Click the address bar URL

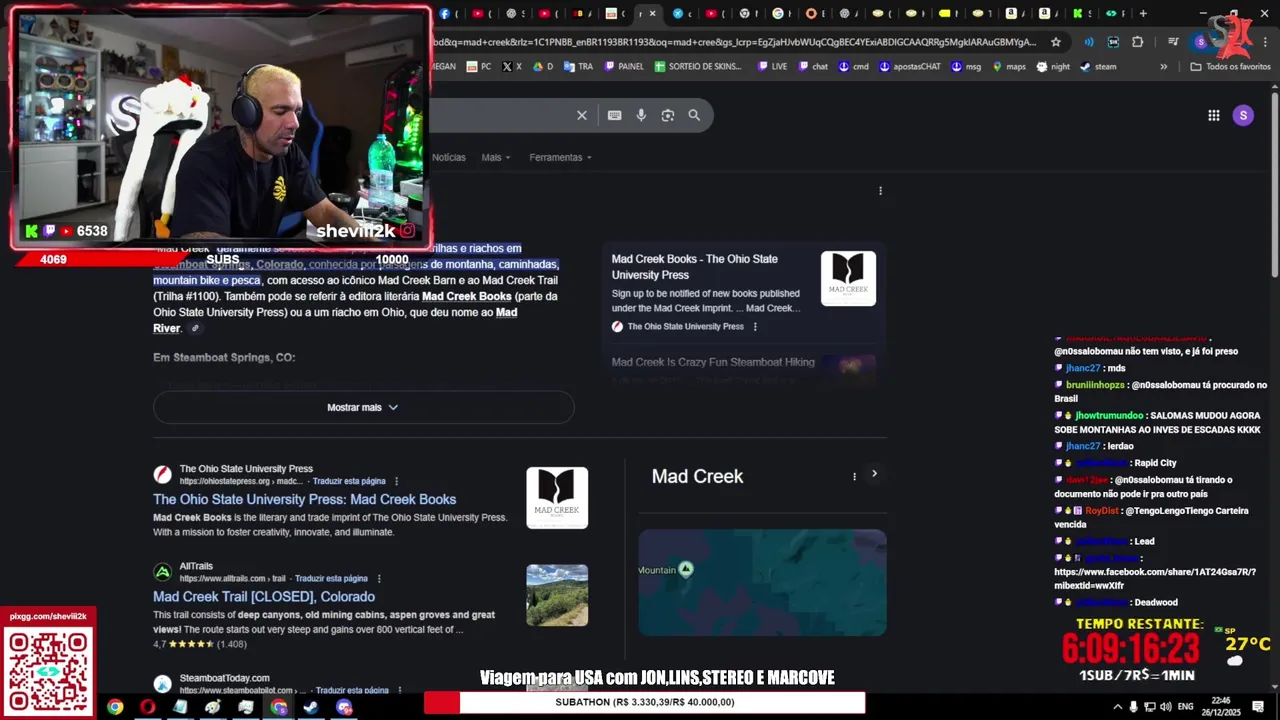click(735, 42)
